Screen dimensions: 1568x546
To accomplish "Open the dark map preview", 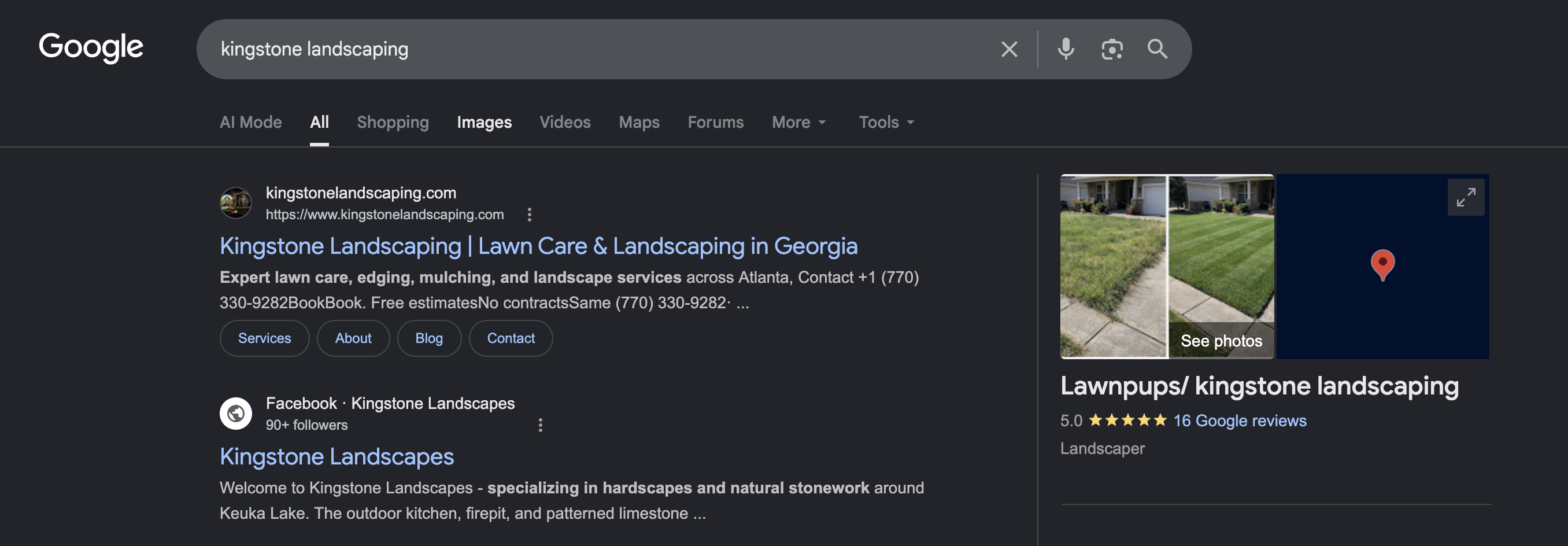I will (x=1382, y=267).
